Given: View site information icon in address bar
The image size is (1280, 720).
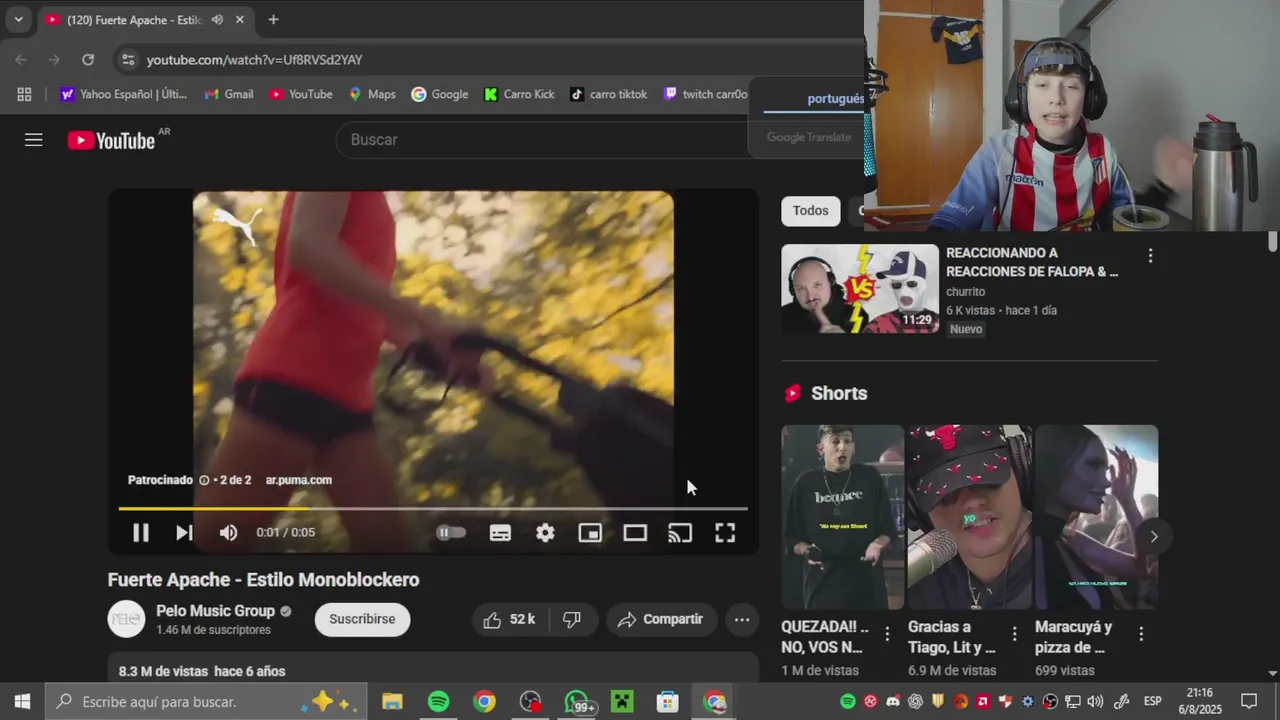Looking at the screenshot, I should point(128,60).
